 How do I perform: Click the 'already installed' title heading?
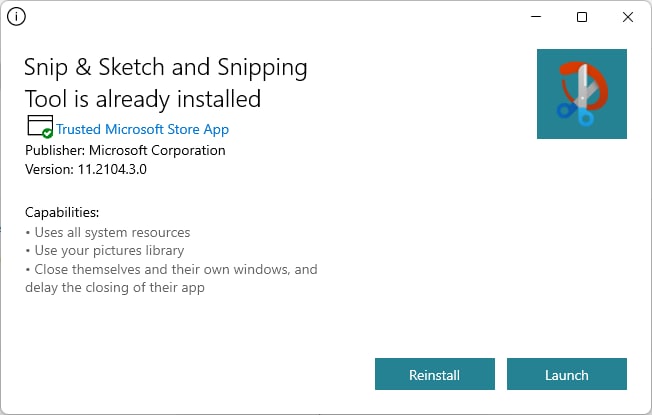143,99
